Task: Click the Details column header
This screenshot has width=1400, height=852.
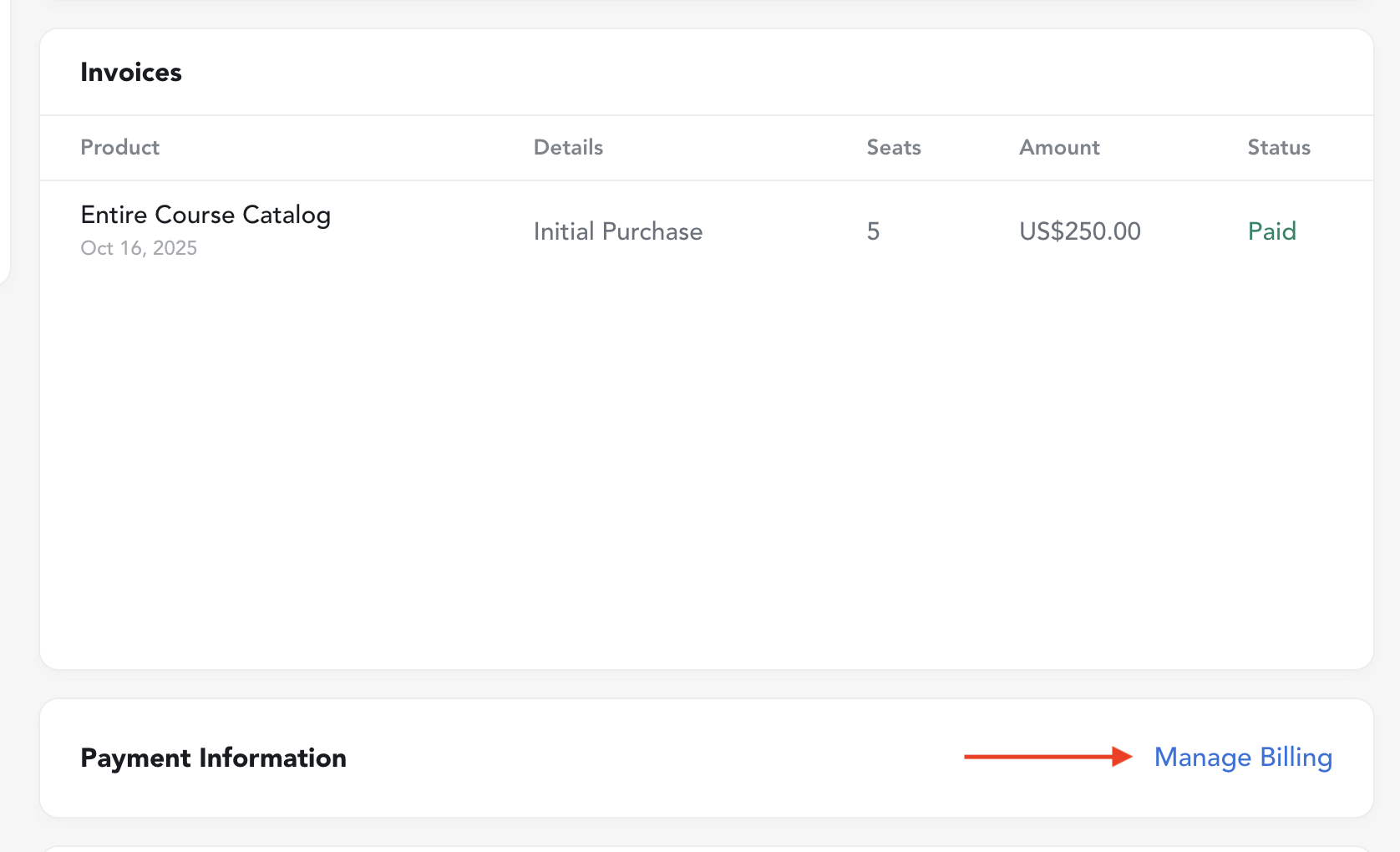Action: point(568,148)
